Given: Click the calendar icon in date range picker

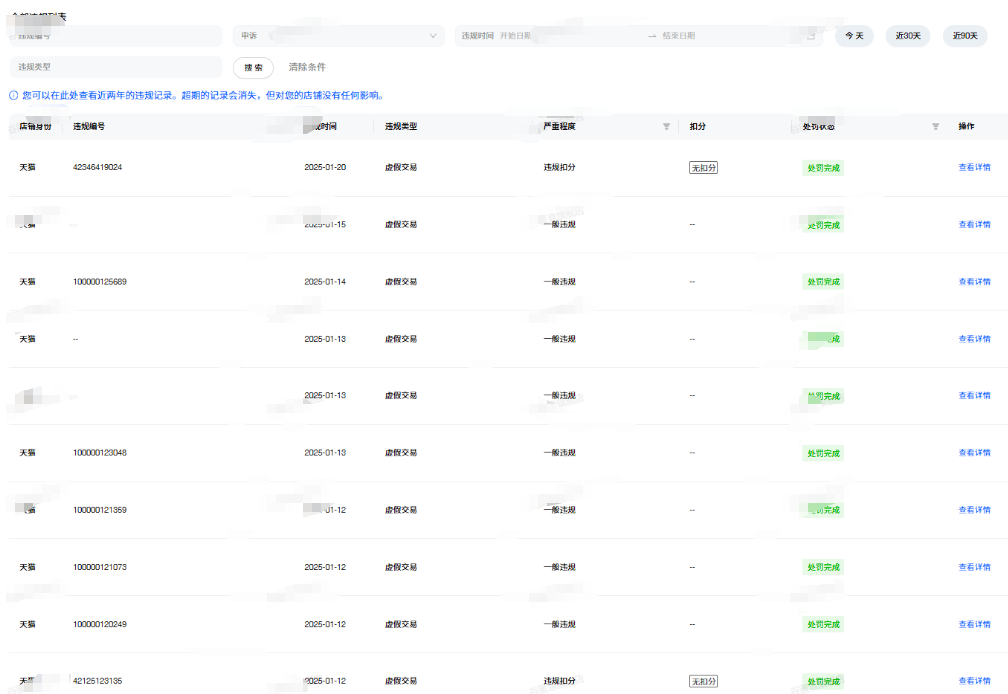Looking at the screenshot, I should (811, 36).
